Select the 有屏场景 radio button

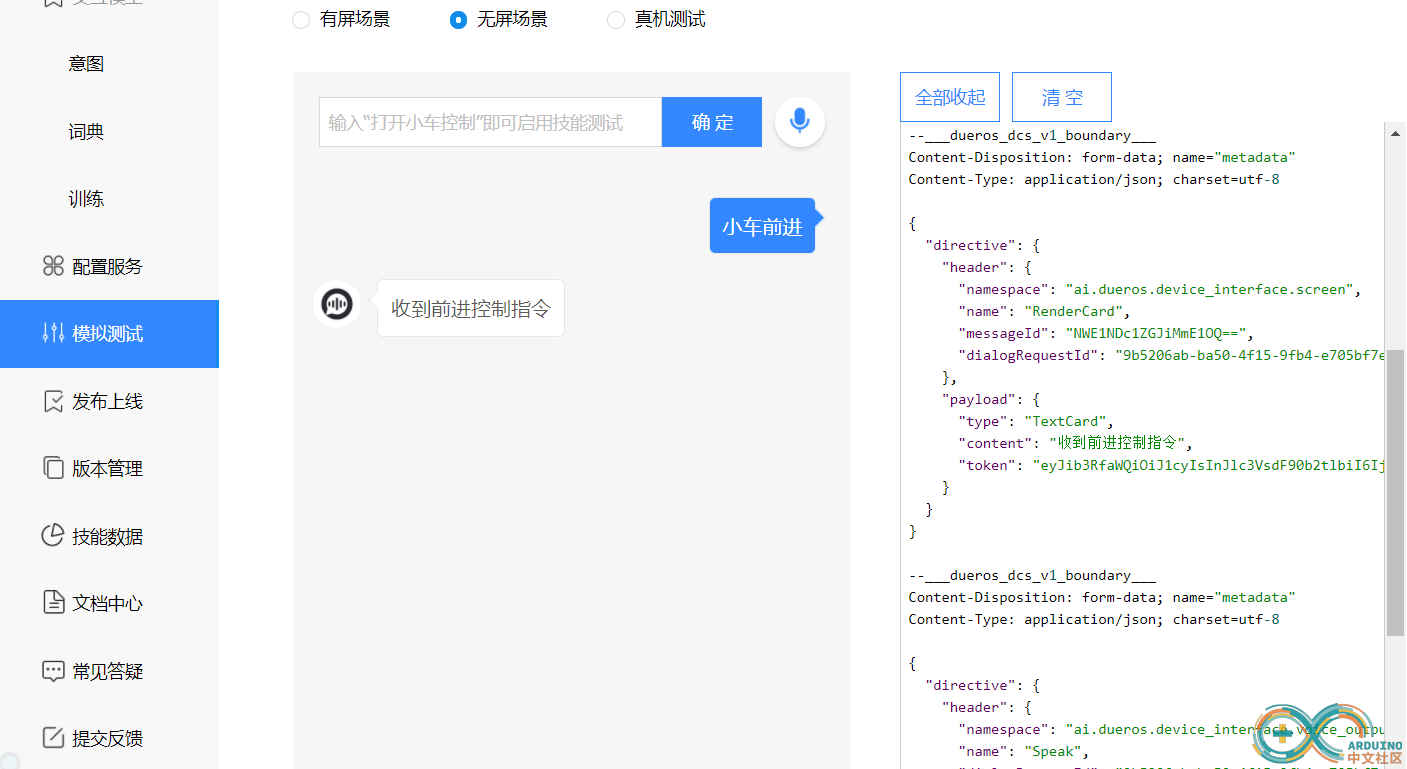coord(300,20)
